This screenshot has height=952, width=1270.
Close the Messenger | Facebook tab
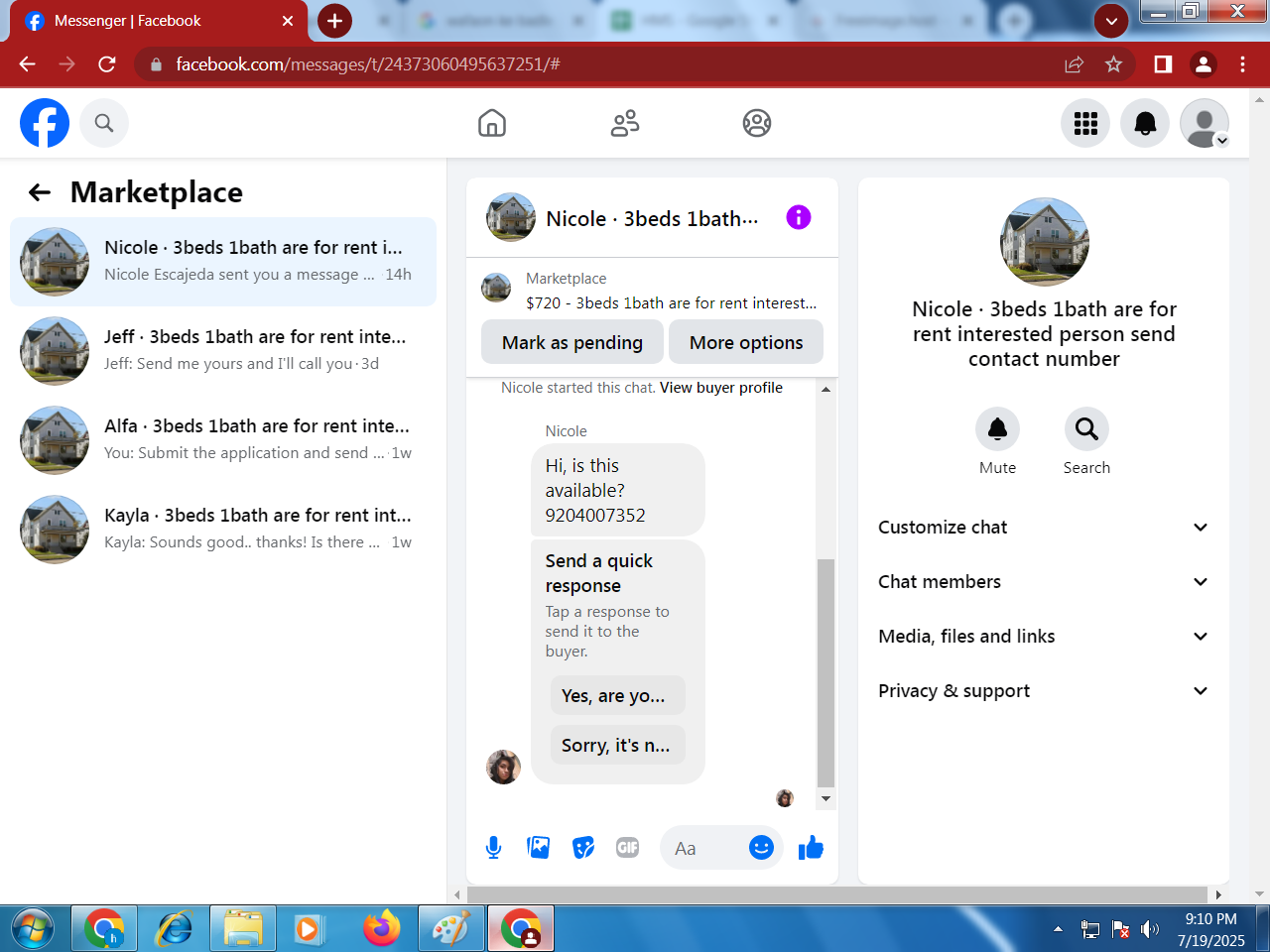[288, 21]
